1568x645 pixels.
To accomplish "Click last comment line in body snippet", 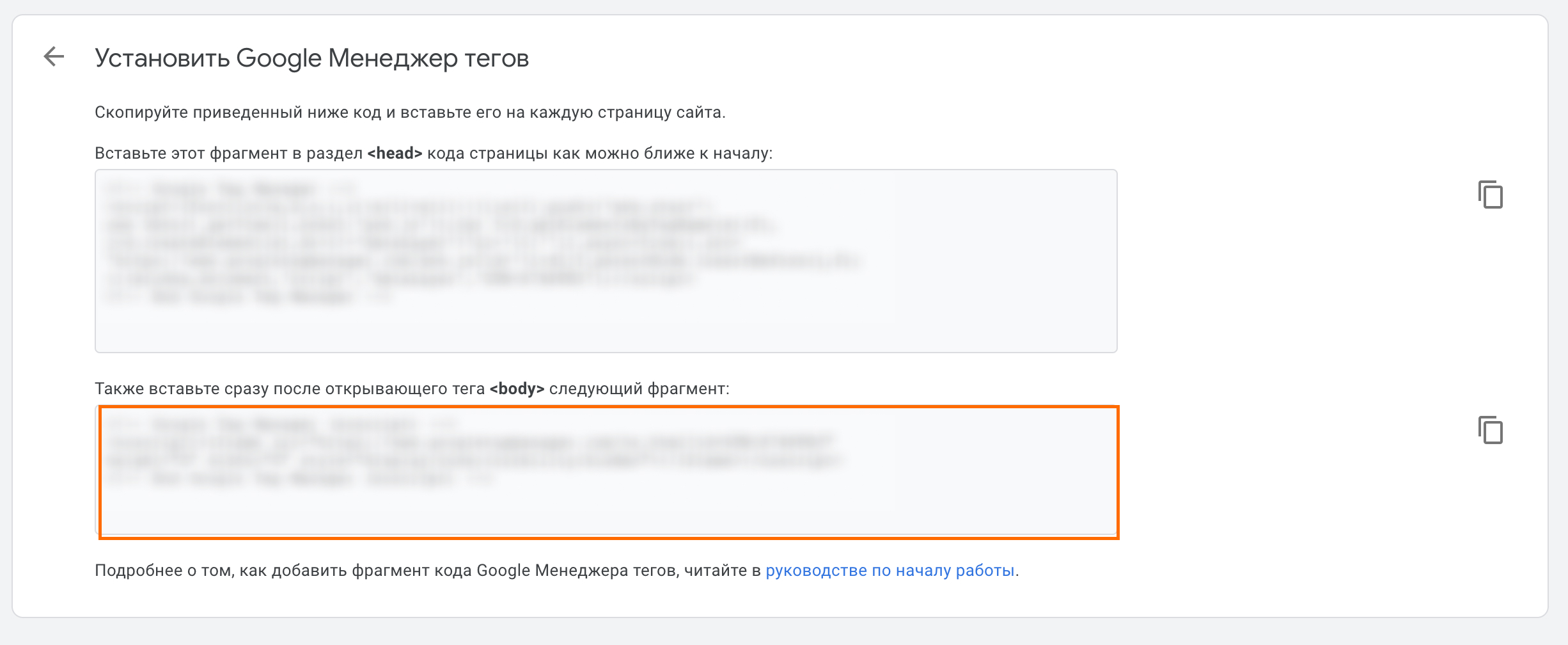I will [x=301, y=479].
